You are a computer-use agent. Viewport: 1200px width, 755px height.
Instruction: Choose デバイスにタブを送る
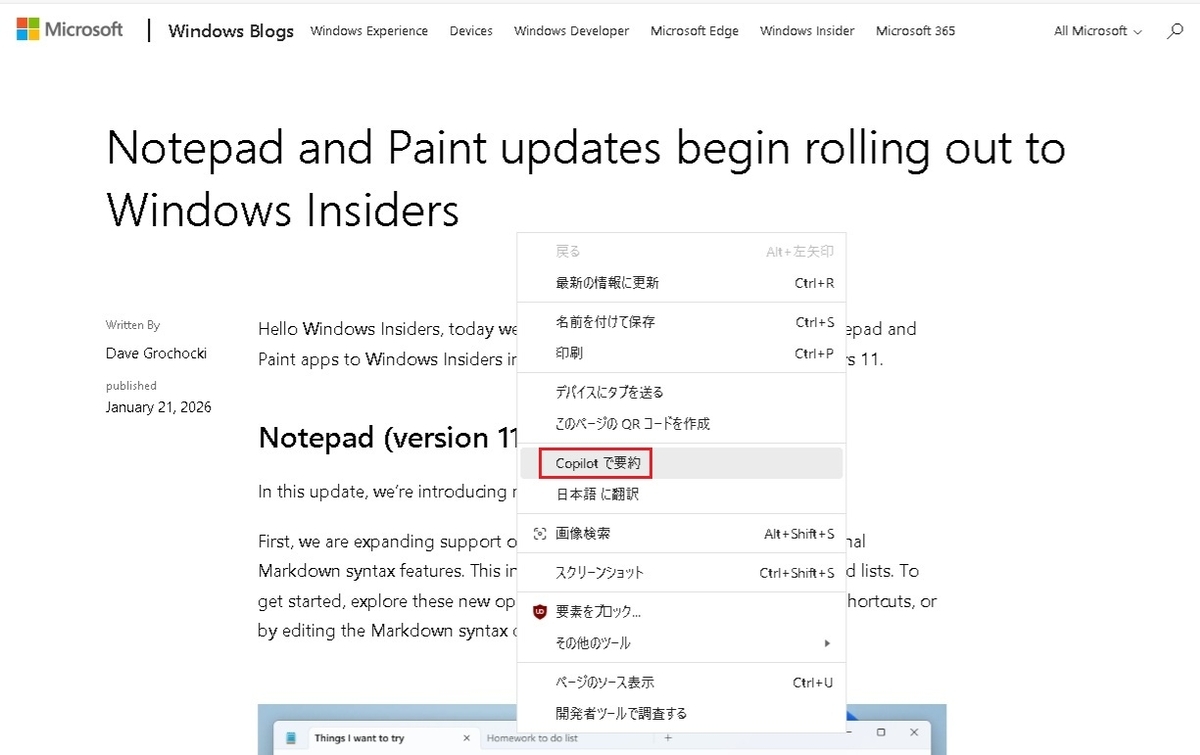[x=681, y=392]
